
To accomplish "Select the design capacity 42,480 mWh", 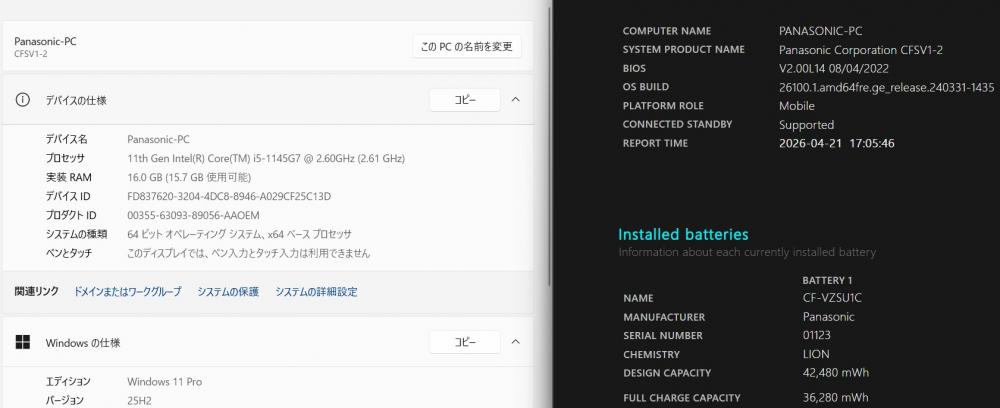I will click(835, 372).
